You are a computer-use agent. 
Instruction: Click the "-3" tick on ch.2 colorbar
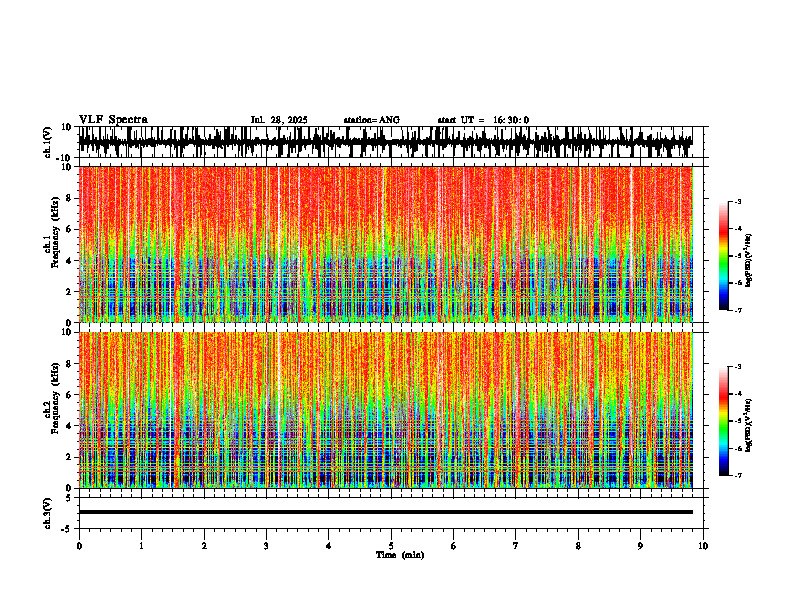tap(737, 367)
